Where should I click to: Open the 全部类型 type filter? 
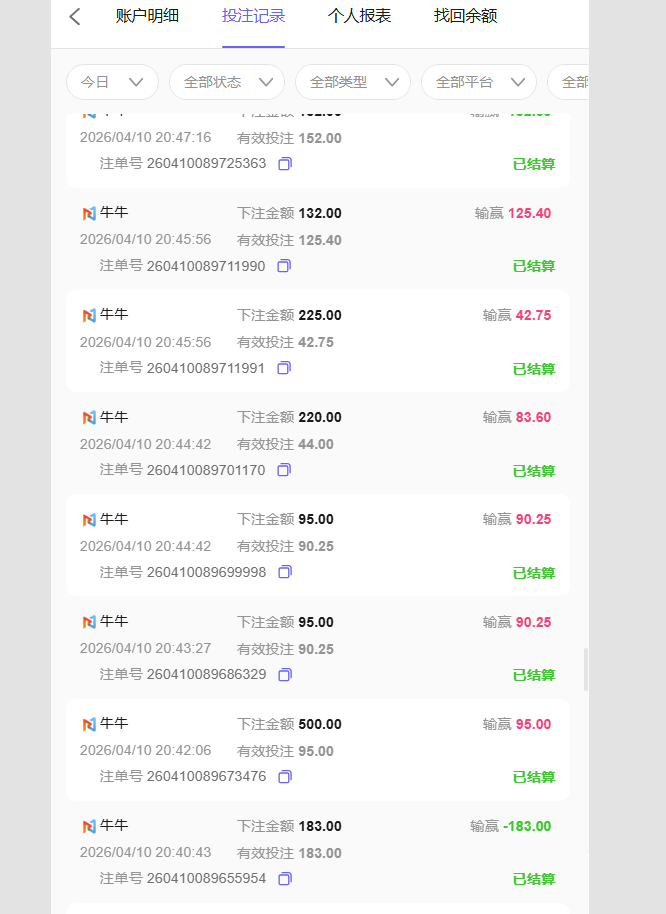[x=353, y=82]
